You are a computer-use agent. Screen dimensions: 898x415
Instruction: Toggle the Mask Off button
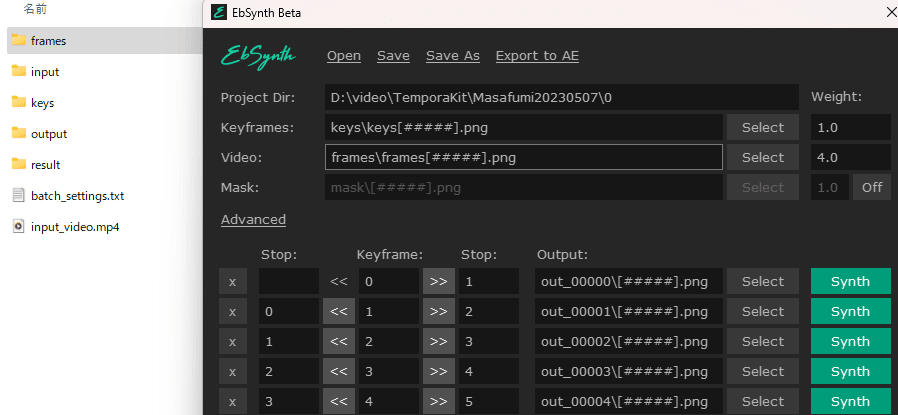point(872,187)
